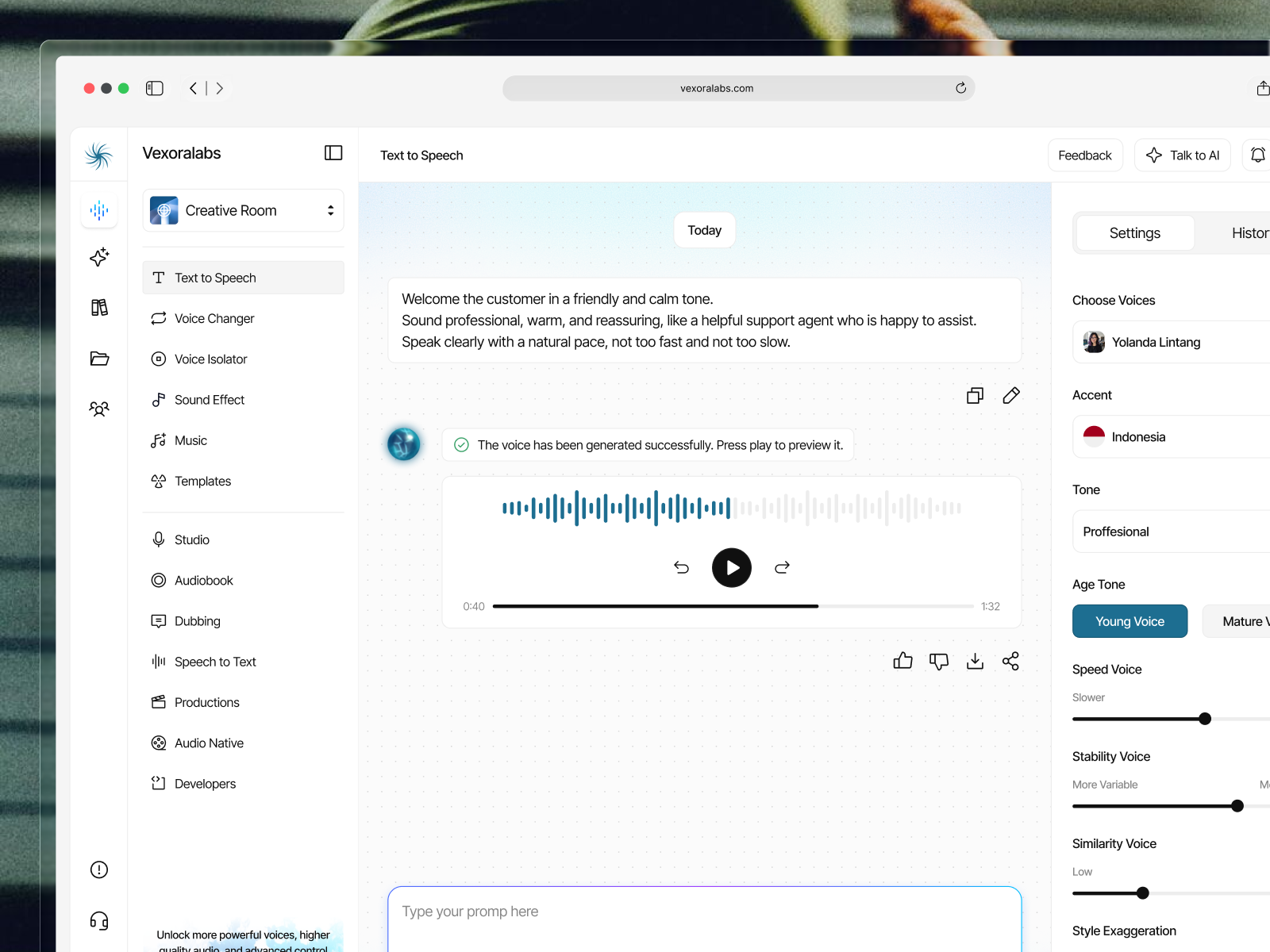This screenshot has height=952, width=1270.
Task: Play the generated audio
Action: click(732, 567)
